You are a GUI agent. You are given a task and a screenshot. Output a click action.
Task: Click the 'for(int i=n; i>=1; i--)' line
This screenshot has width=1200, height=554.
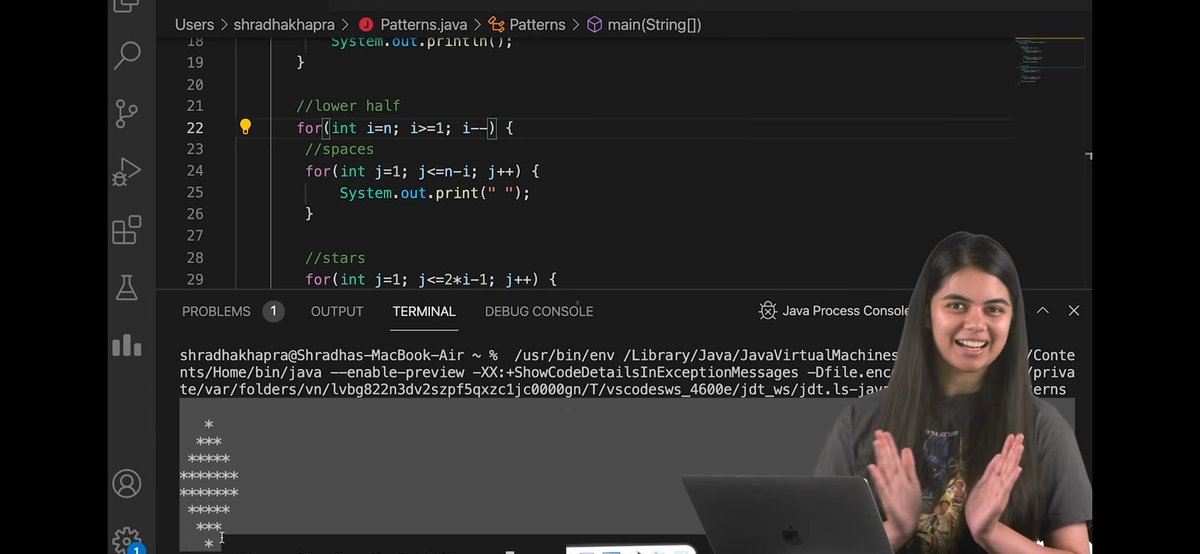[x=405, y=128]
